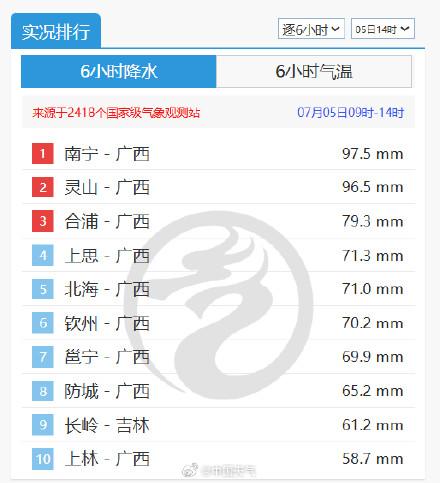Select the 防城 - 广西 station name
The height and width of the screenshot is (483, 440).
click(x=107, y=391)
